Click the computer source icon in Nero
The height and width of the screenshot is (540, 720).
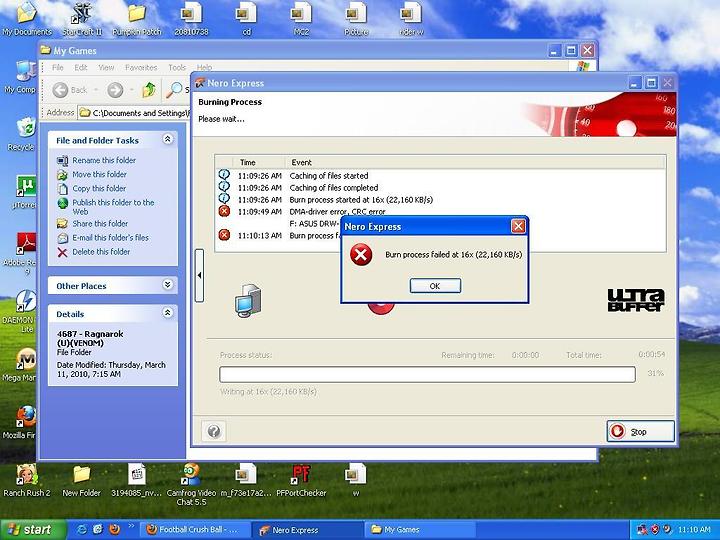(248, 301)
